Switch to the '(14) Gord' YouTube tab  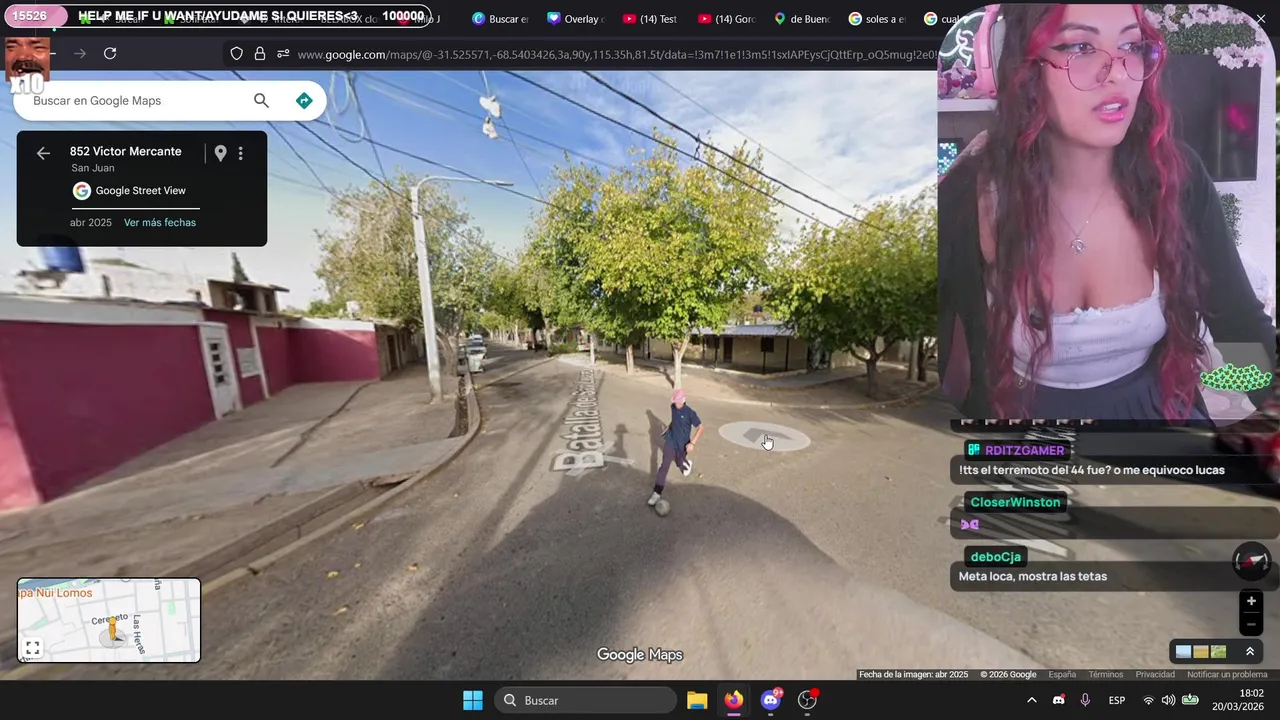(727, 19)
